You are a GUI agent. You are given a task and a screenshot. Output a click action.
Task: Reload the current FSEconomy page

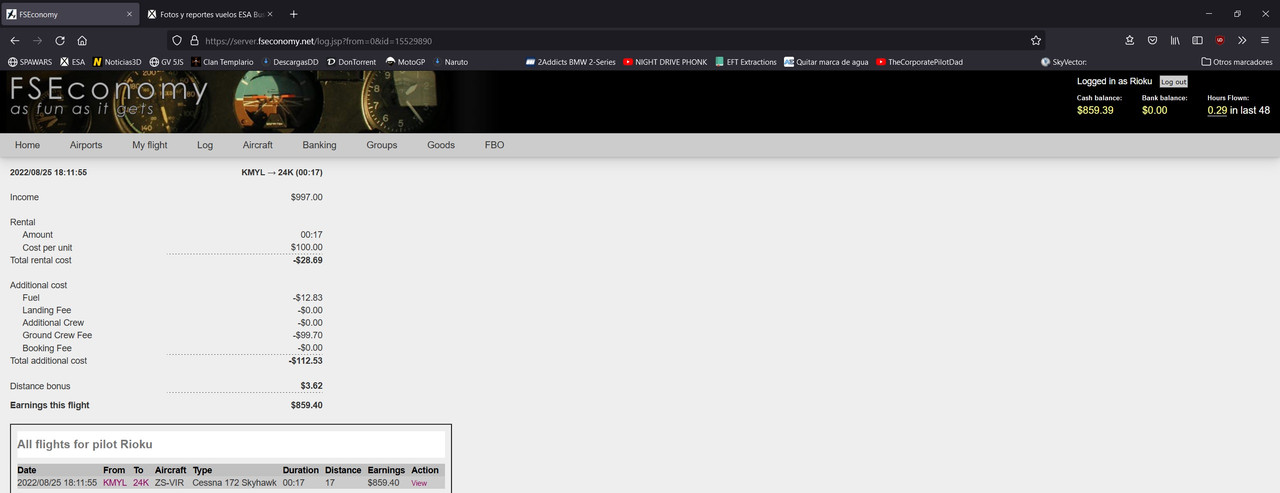tap(60, 41)
